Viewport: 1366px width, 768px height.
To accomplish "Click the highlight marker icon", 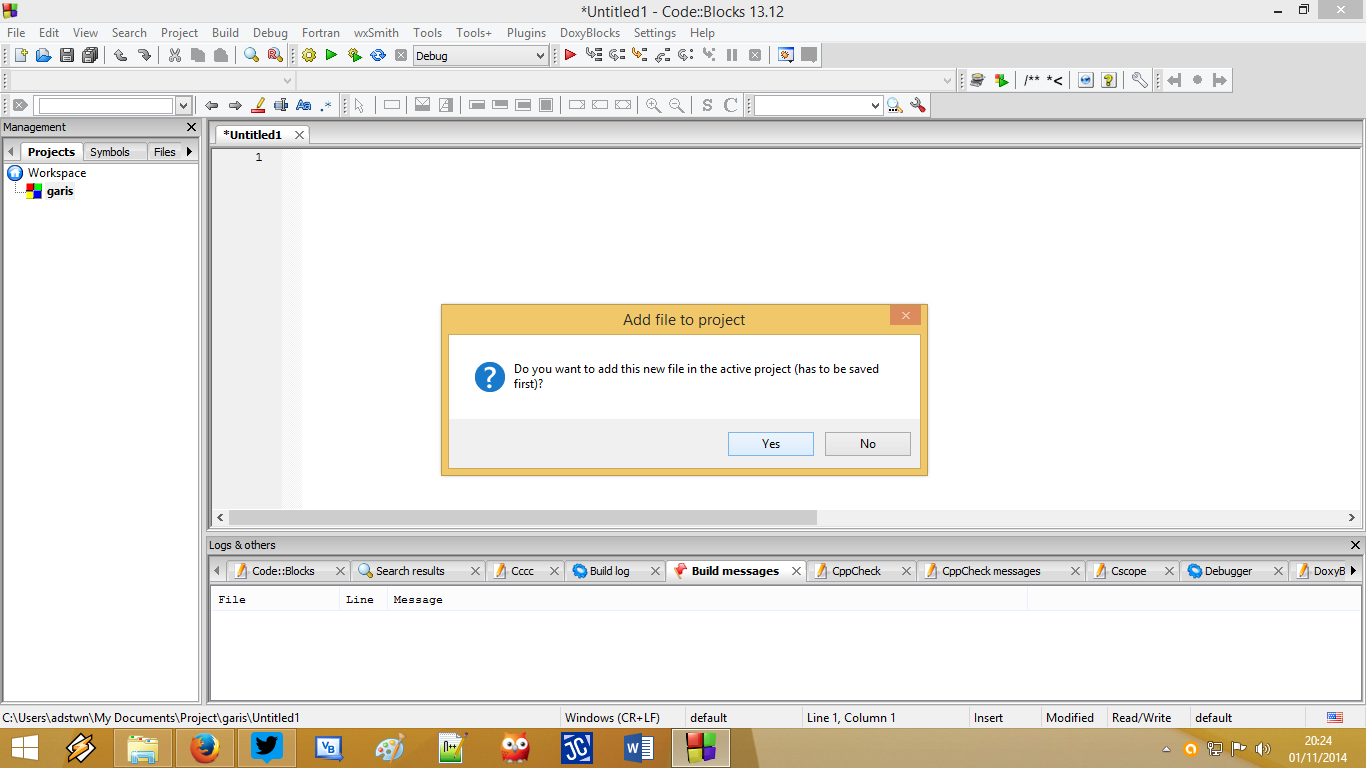I will (258, 105).
